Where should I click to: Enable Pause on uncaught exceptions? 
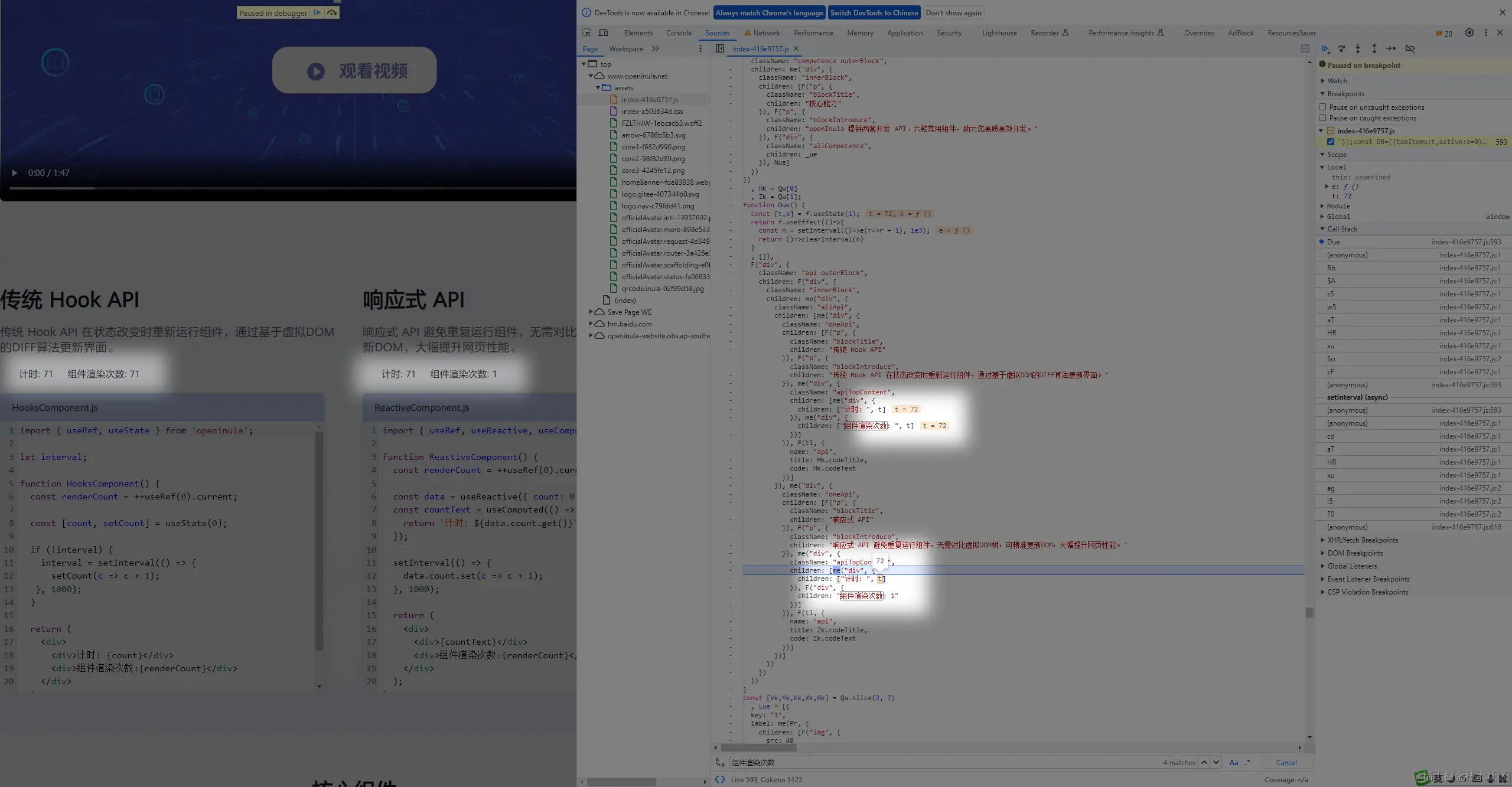tap(1323, 107)
